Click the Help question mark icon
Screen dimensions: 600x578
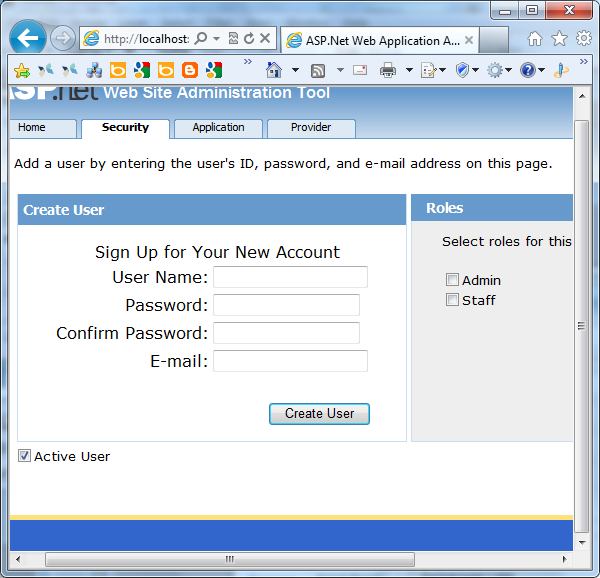[x=528, y=70]
